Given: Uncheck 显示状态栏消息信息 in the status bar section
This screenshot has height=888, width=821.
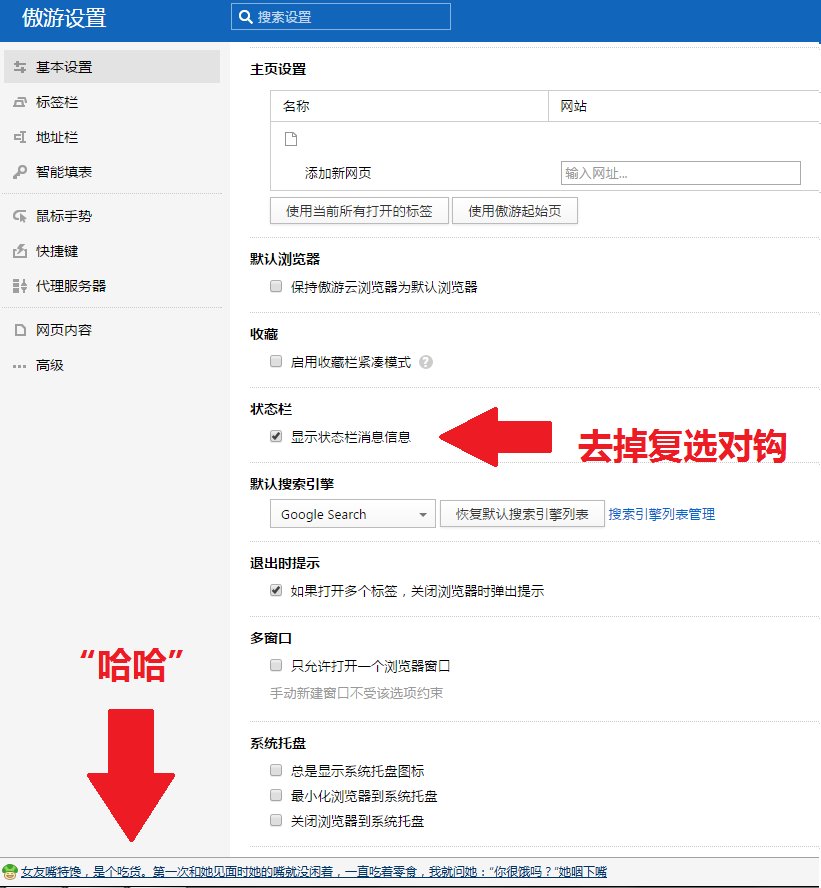Looking at the screenshot, I should click(275, 436).
